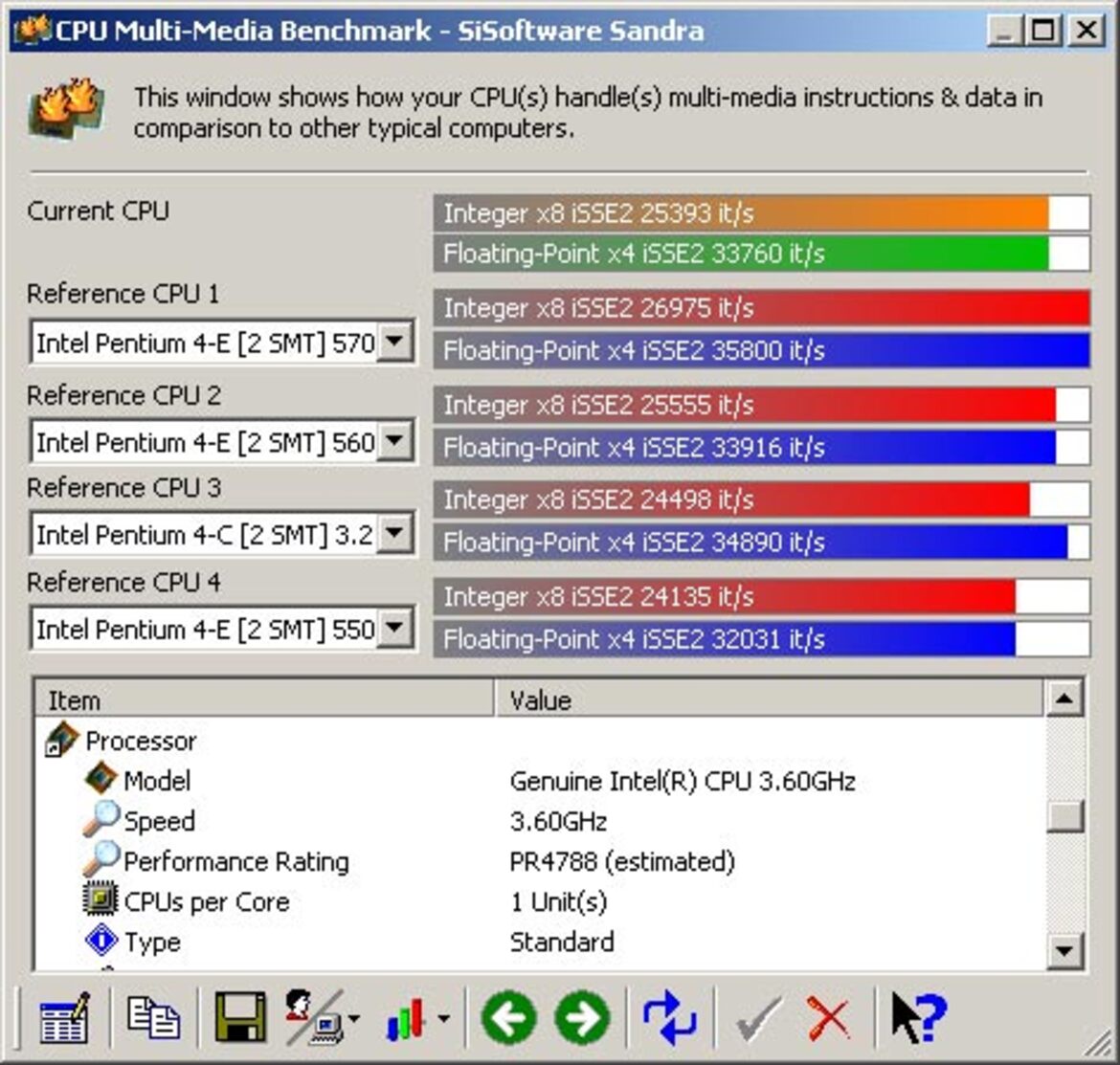Select the Reference CPU 1 combo box text

[x=206, y=344]
